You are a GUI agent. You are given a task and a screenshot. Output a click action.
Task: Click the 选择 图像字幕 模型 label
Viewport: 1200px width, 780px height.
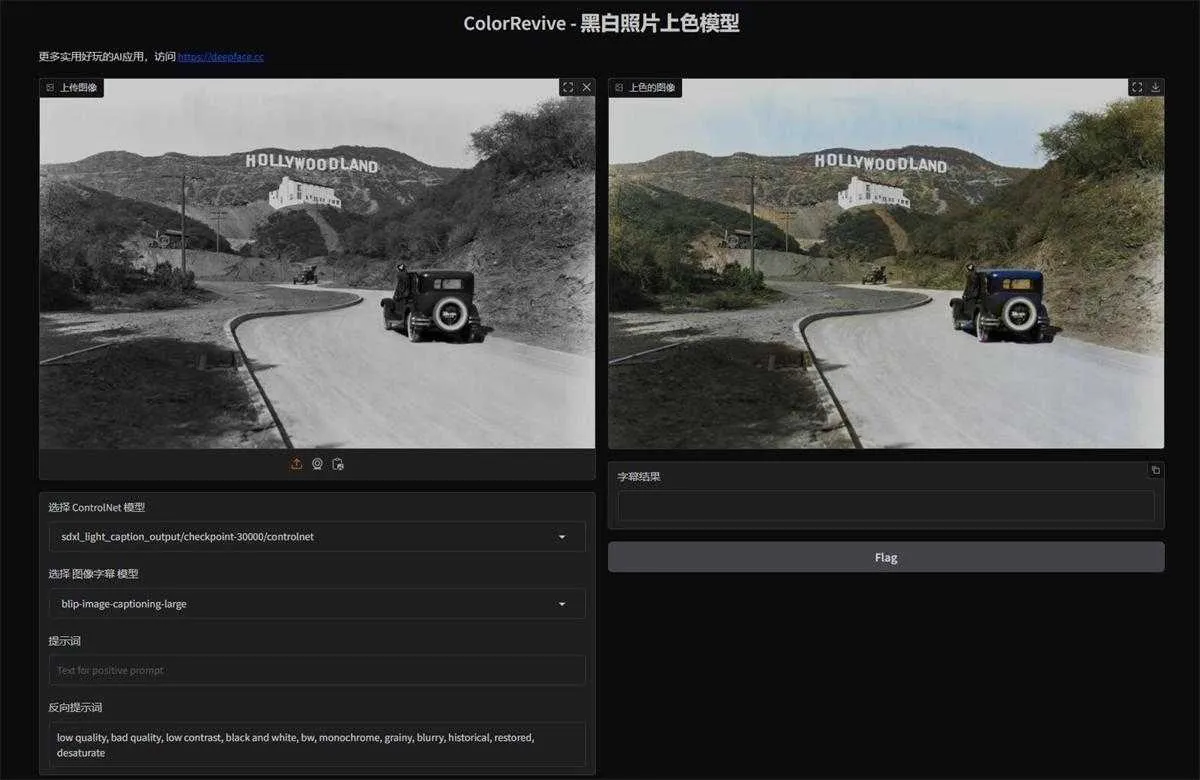coord(94,574)
